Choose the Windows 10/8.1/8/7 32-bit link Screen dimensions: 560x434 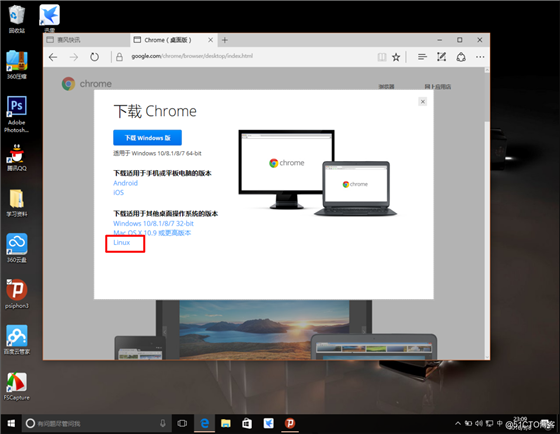(153, 224)
